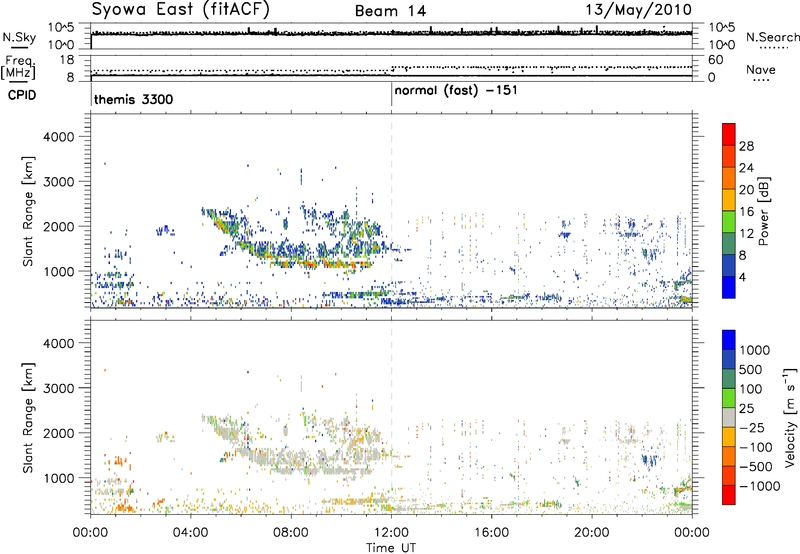Click the 'Power [dB]' colorbar label
Image resolution: width=800 pixels, height=554 pixels.
click(763, 211)
